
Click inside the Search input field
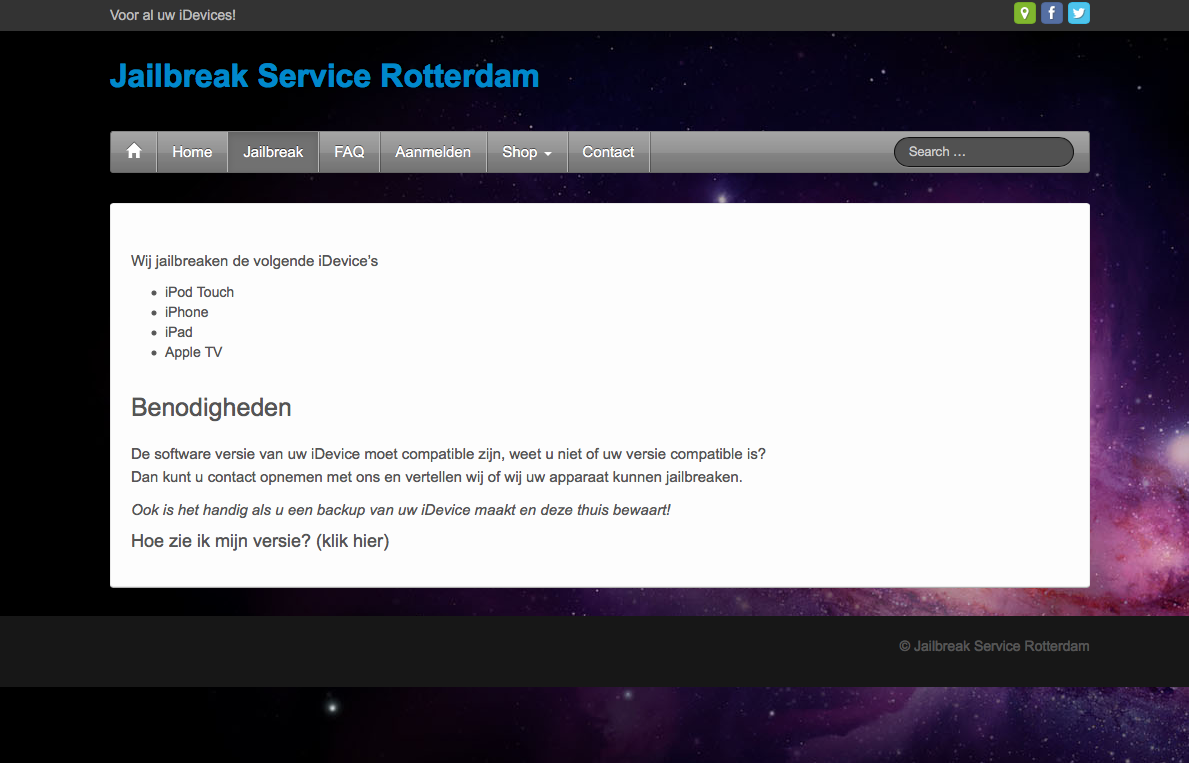click(982, 152)
